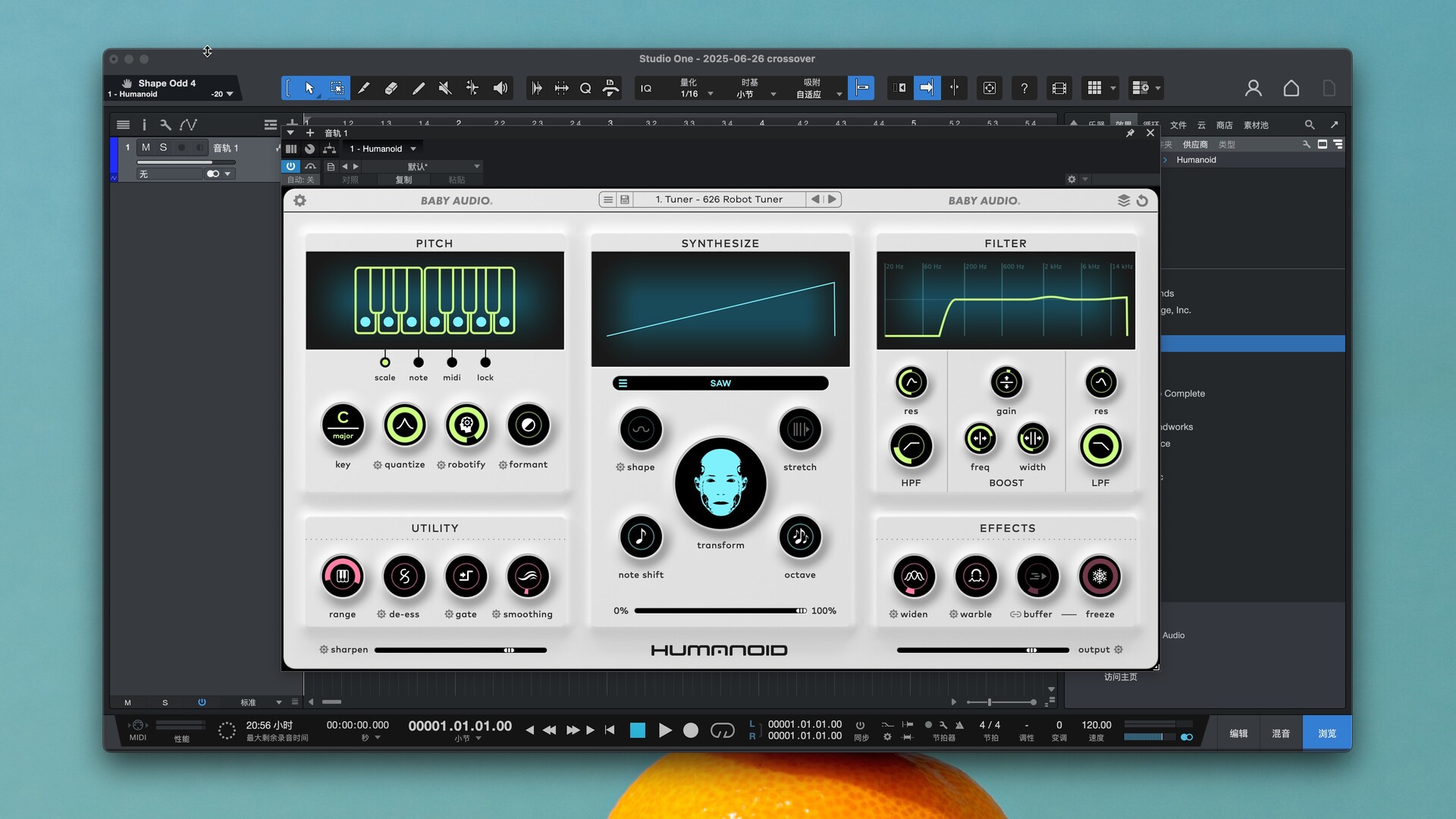Switch to the 编辑 view
The width and height of the screenshot is (1456, 819).
coord(1238,733)
